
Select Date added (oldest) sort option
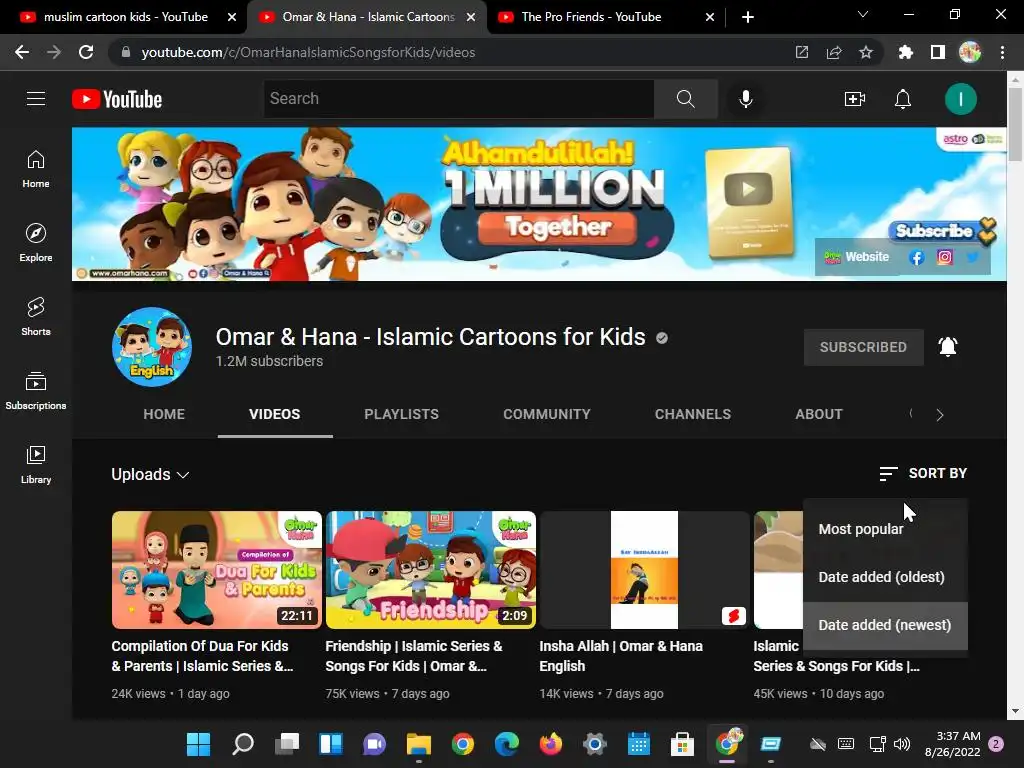tap(886, 577)
